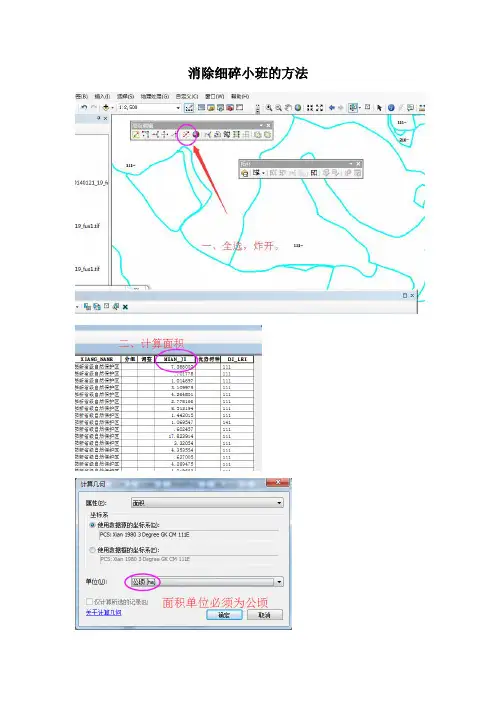Click the DI_LEI cell showing 141

[x=237, y=422]
